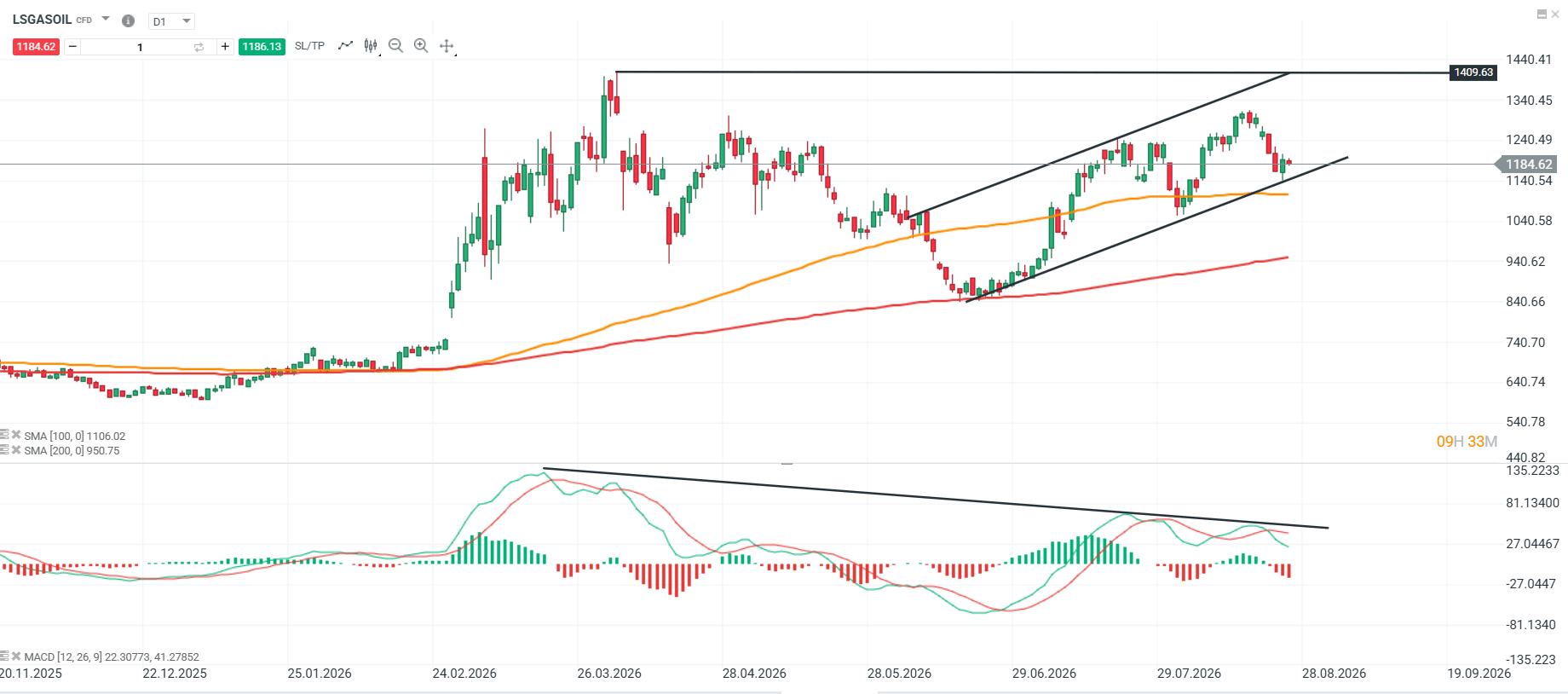The image size is (1568, 694).
Task: Click the 28.05.2026 date axis label
Action: click(899, 674)
